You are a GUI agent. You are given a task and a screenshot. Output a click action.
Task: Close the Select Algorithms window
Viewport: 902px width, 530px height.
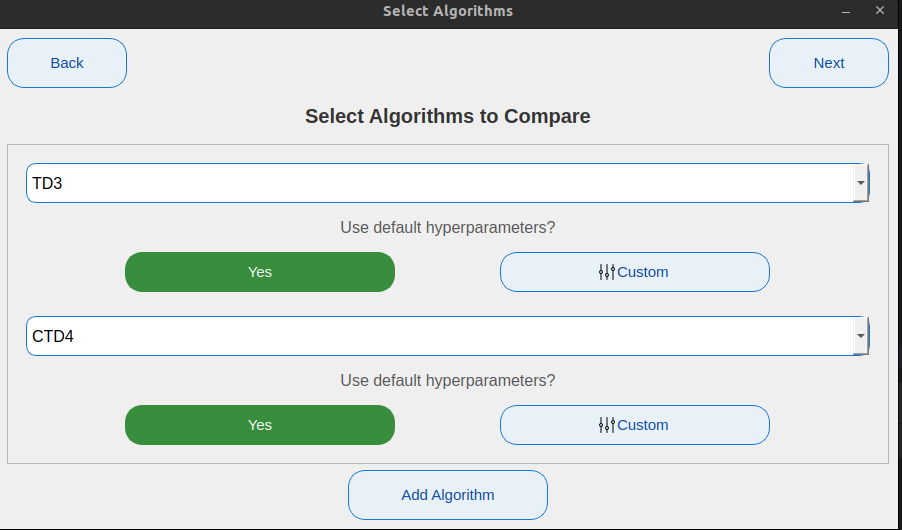tap(879, 11)
